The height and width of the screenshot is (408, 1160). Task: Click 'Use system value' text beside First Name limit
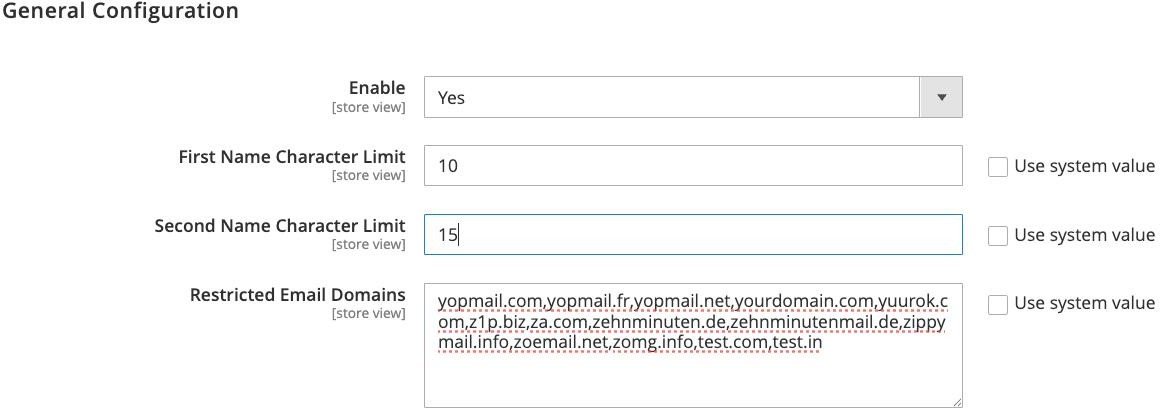(x=1084, y=166)
